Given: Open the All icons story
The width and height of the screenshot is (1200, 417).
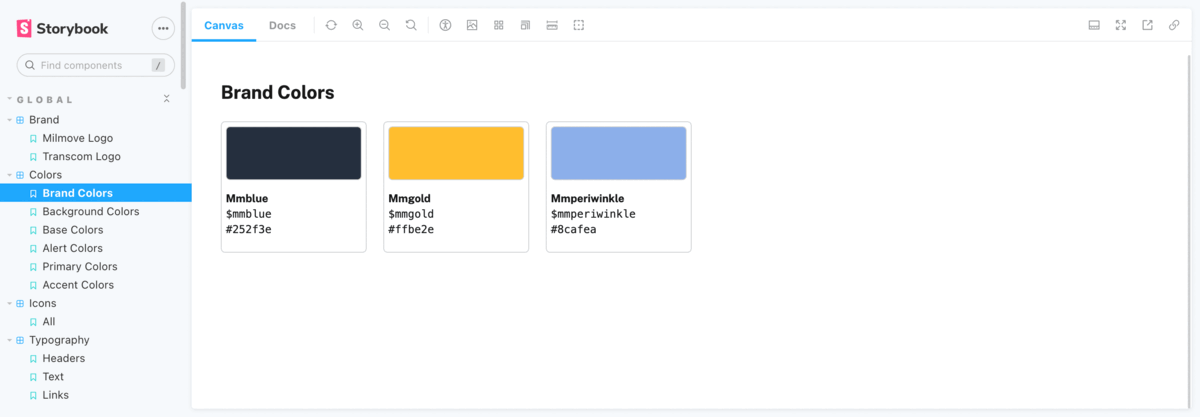Looking at the screenshot, I should [49, 322].
